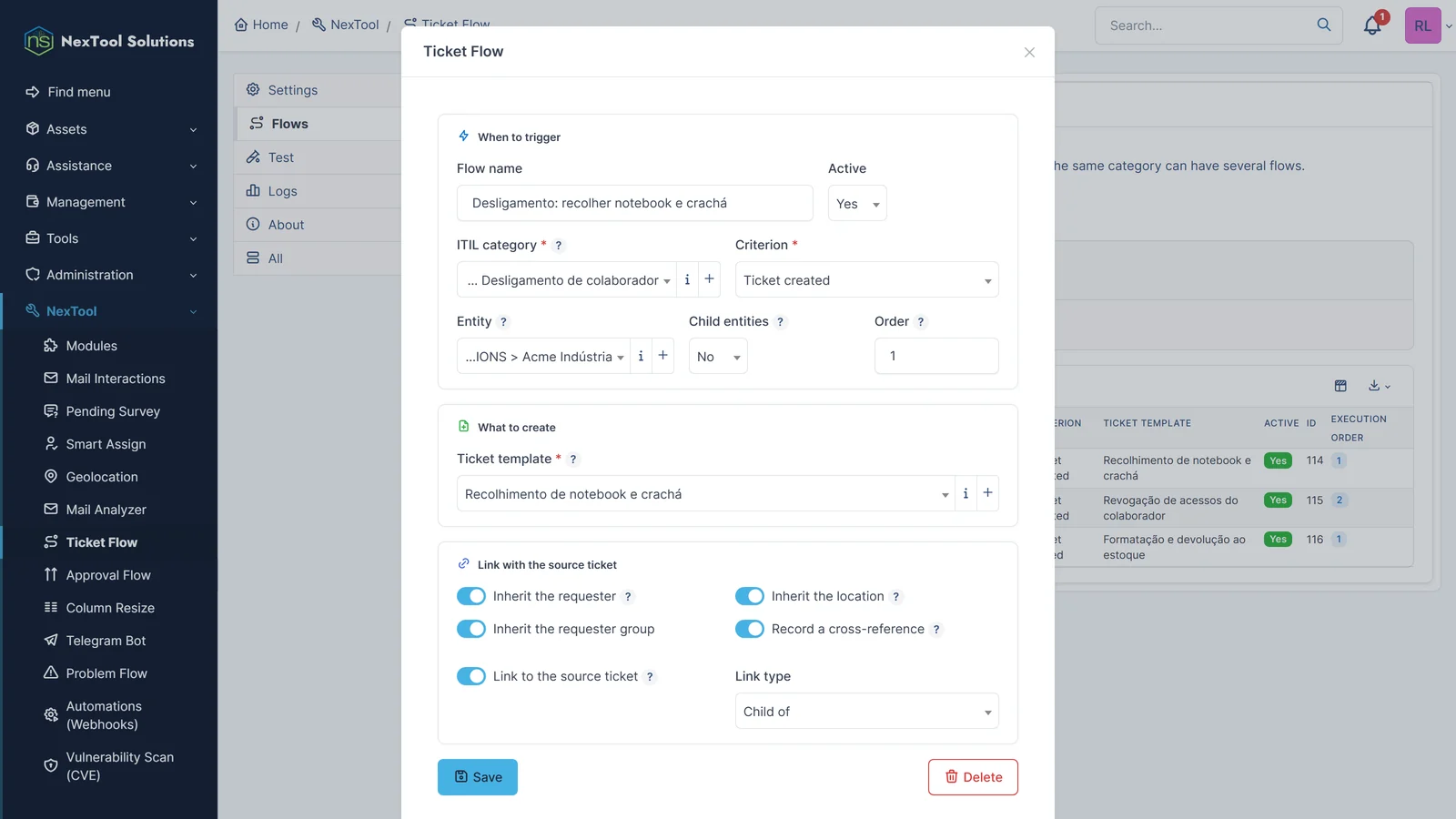
Task: Click the Ticket template info icon
Action: 966,493
